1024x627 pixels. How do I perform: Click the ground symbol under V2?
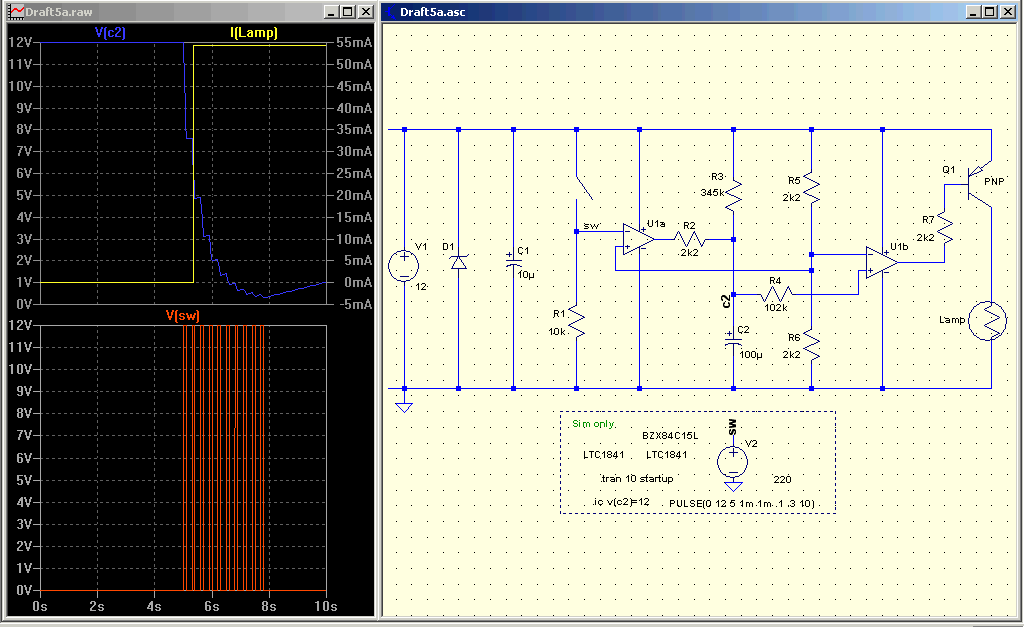coord(733,487)
